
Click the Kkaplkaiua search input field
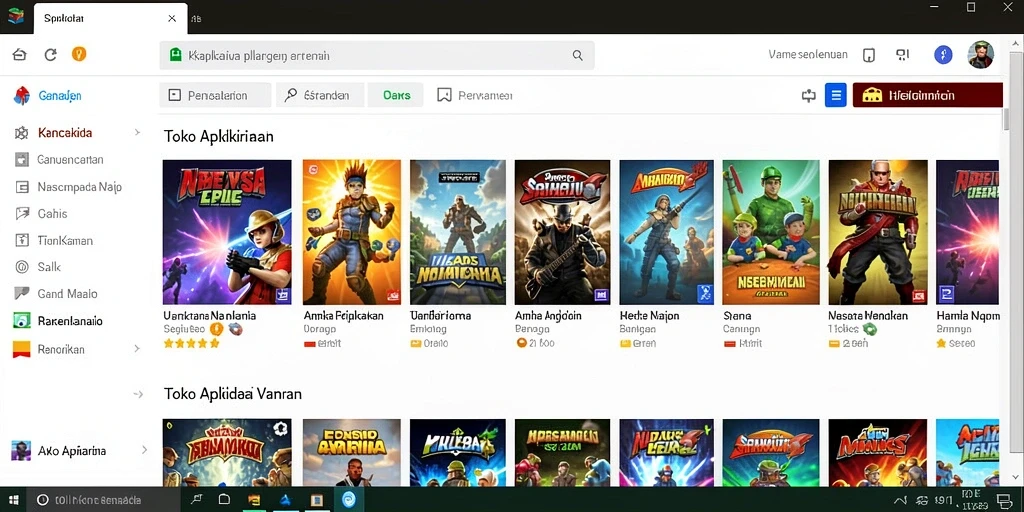(377, 56)
